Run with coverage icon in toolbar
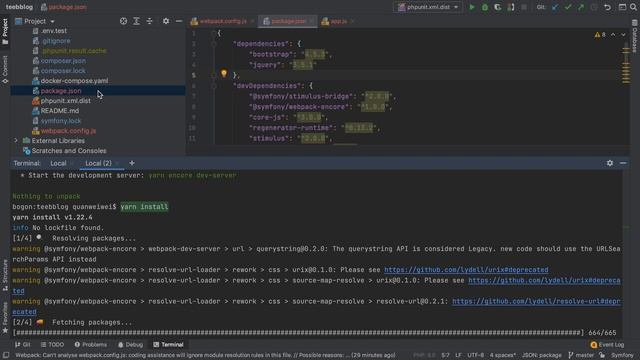The width and height of the screenshot is (640, 360). click(498, 7)
